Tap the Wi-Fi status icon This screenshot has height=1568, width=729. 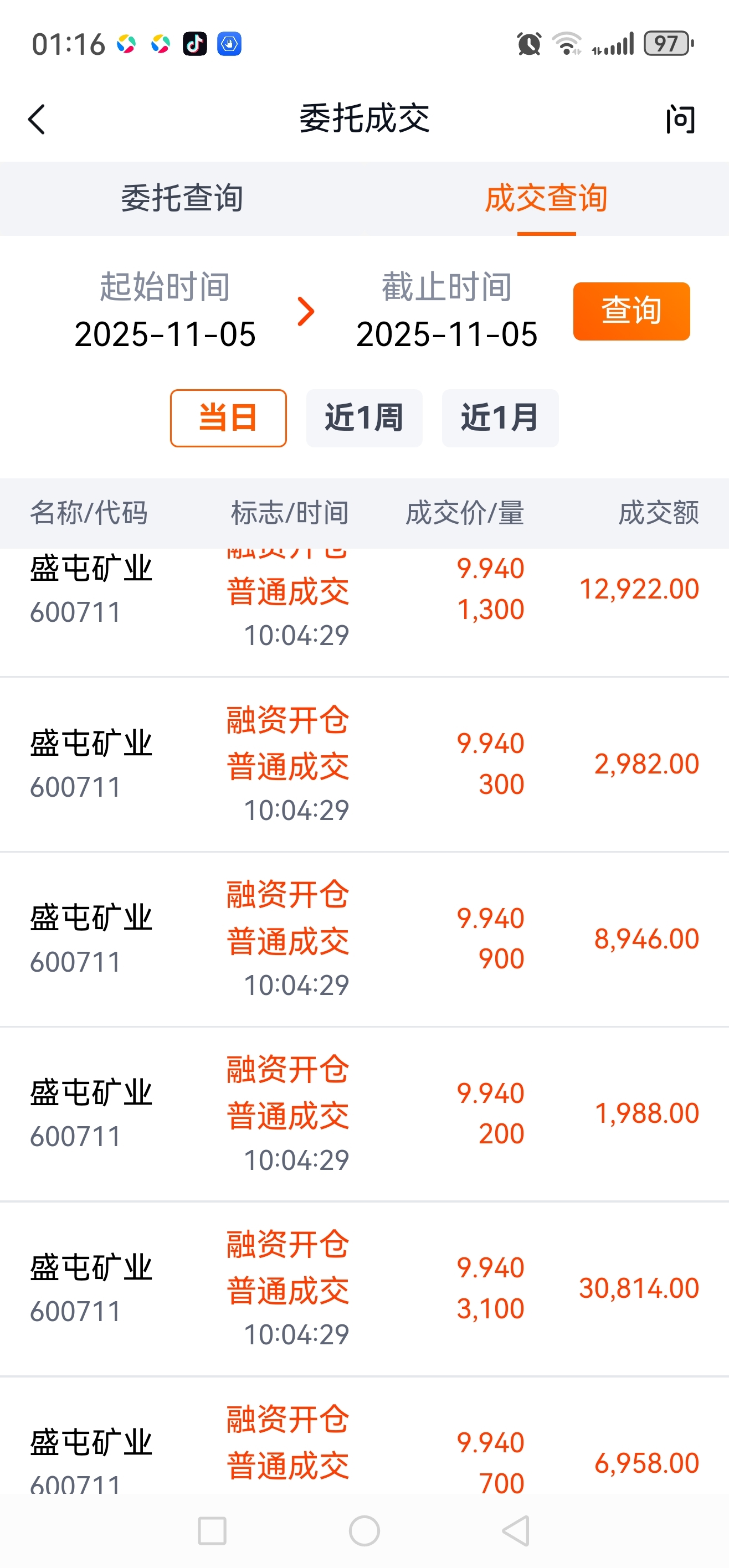pos(566,44)
